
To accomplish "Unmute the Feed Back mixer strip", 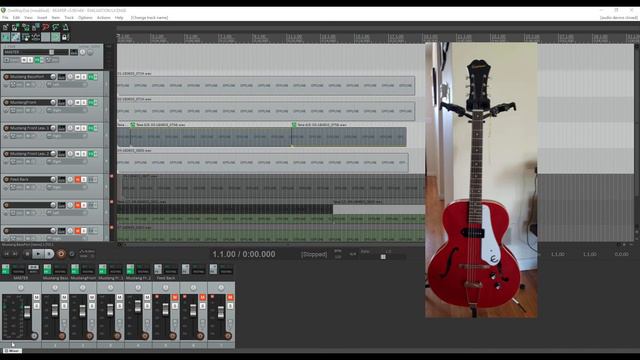I will pos(175,298).
